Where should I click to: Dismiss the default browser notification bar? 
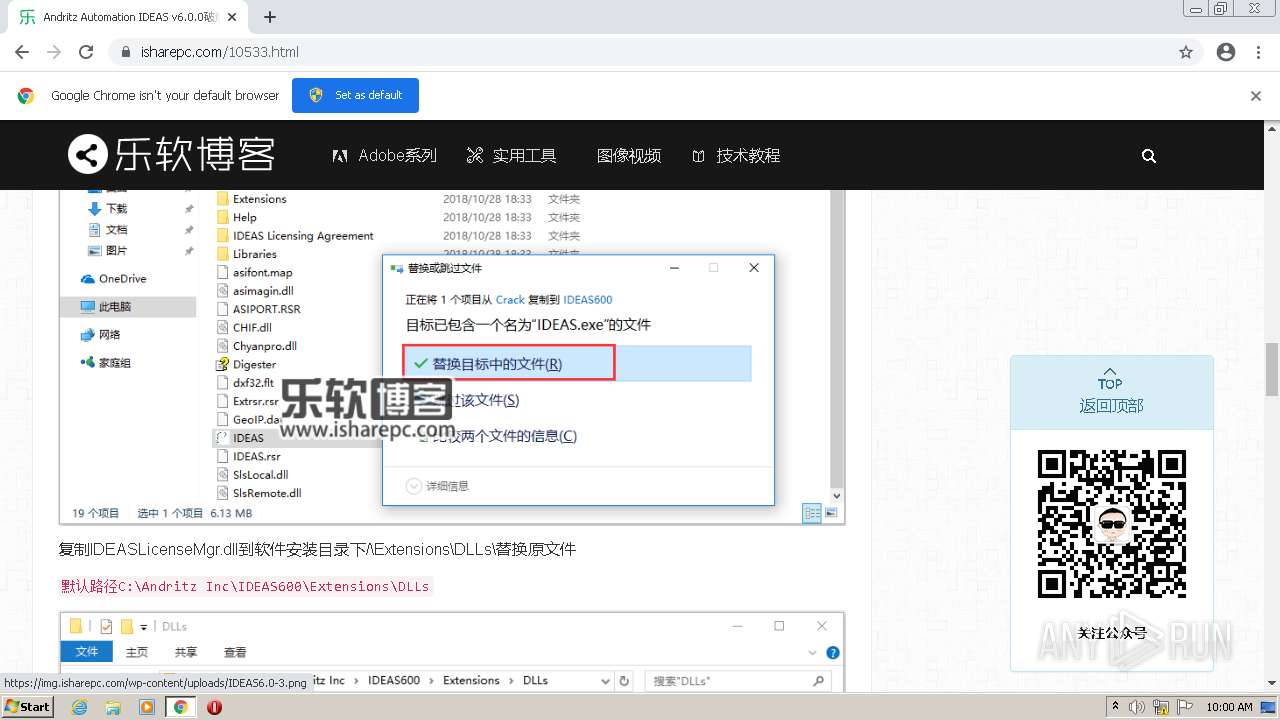point(1256,96)
